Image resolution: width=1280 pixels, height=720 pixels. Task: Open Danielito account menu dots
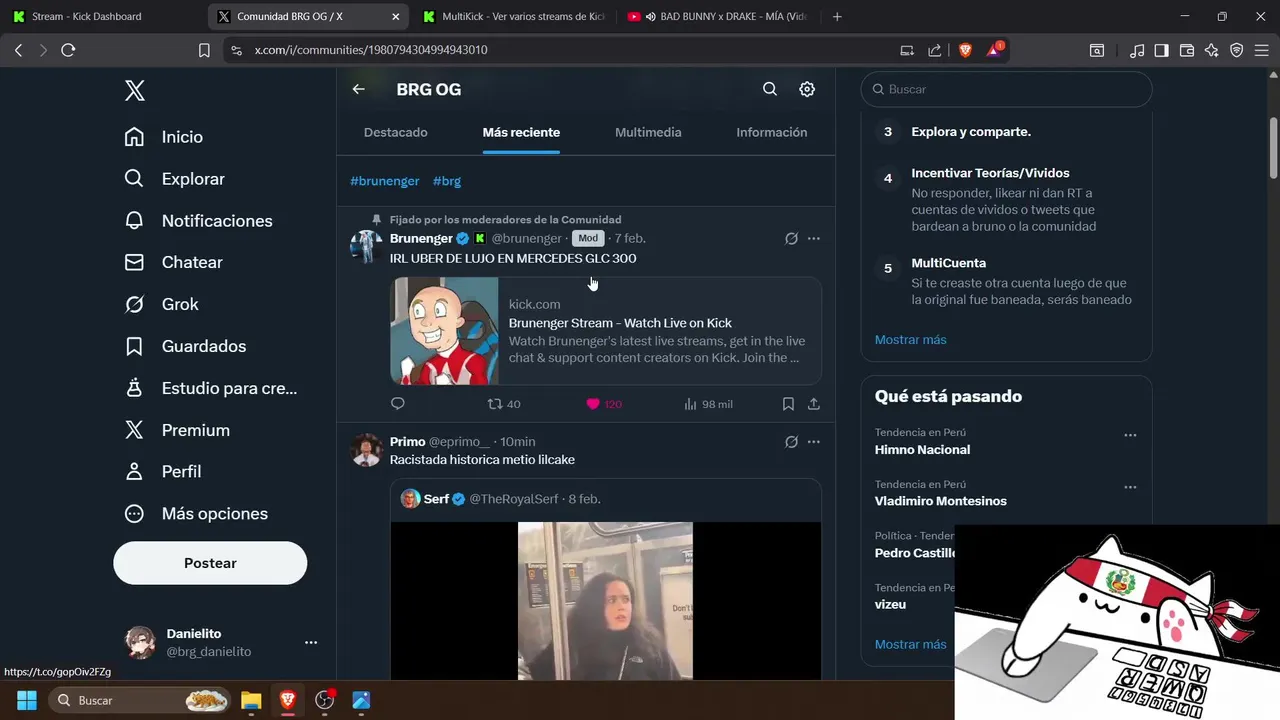coord(311,642)
